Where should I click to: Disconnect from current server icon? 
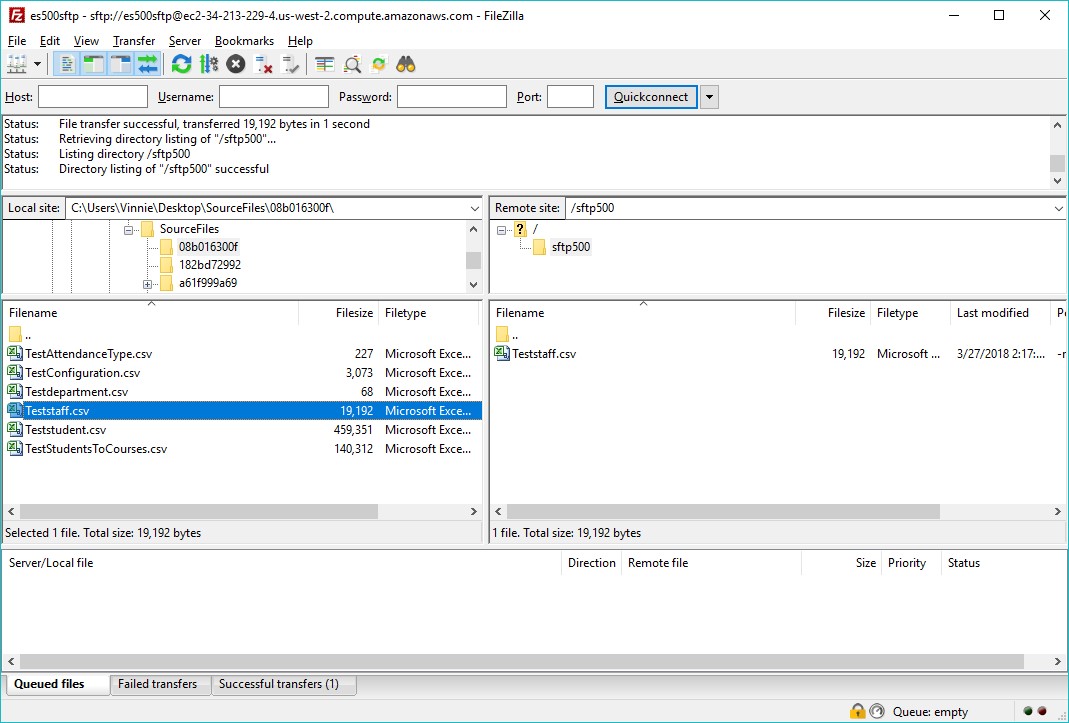[x=263, y=65]
